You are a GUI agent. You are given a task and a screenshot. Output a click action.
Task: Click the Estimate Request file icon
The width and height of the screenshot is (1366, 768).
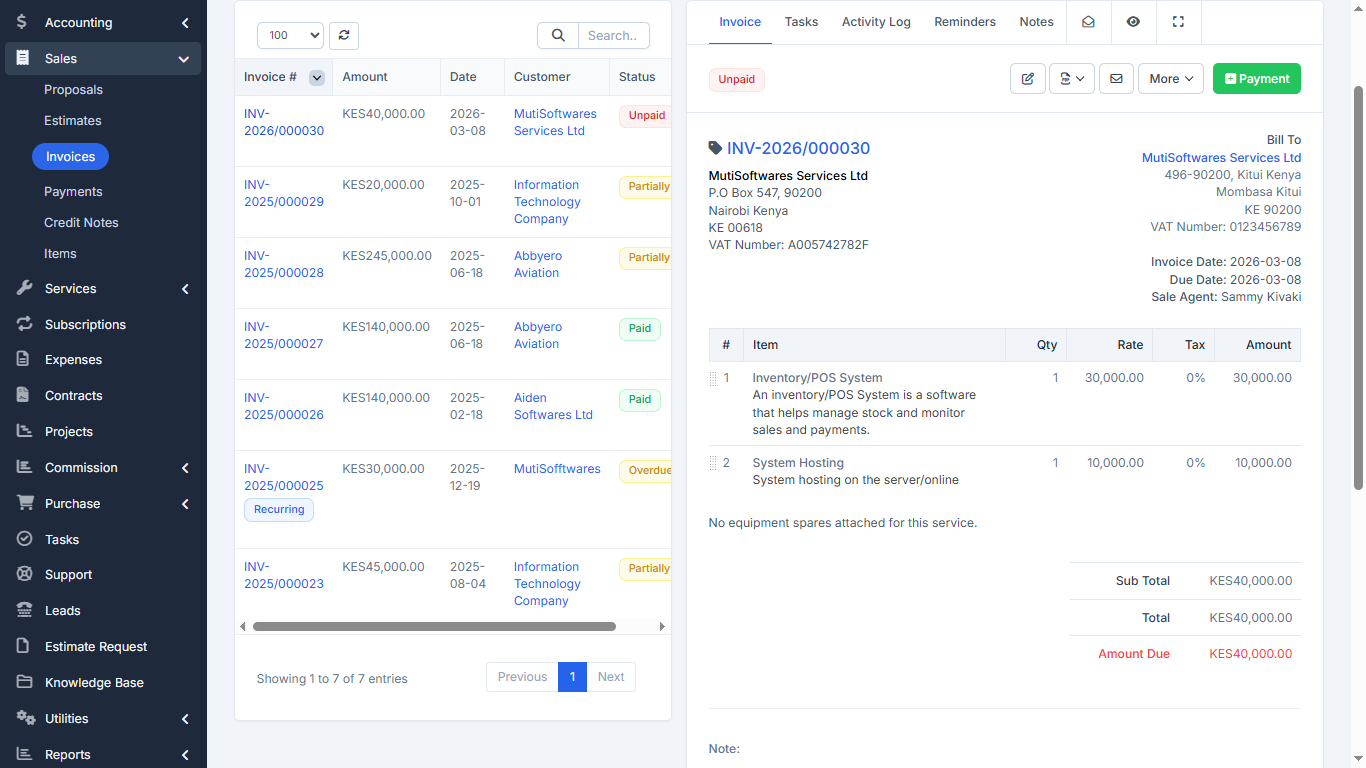pyautogui.click(x=23, y=646)
